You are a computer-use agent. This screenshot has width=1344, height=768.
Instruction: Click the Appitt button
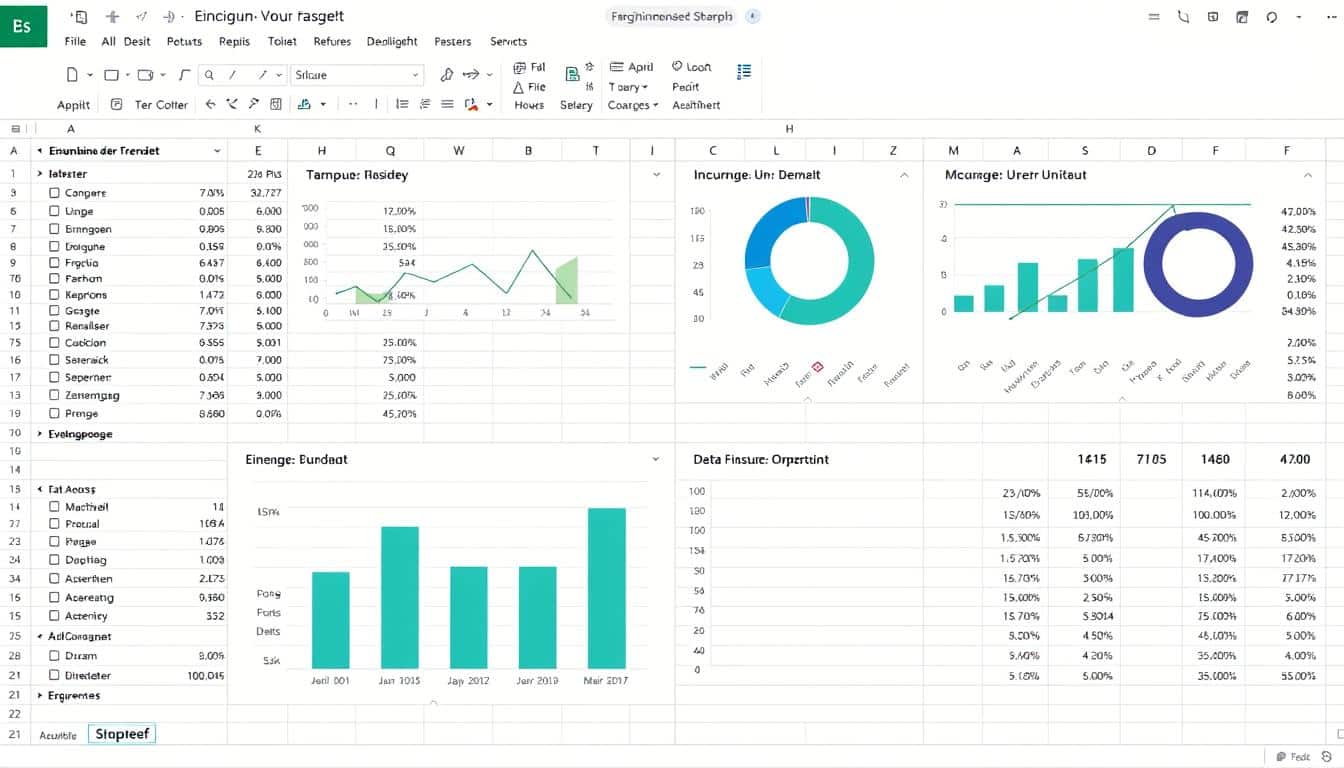(74, 105)
